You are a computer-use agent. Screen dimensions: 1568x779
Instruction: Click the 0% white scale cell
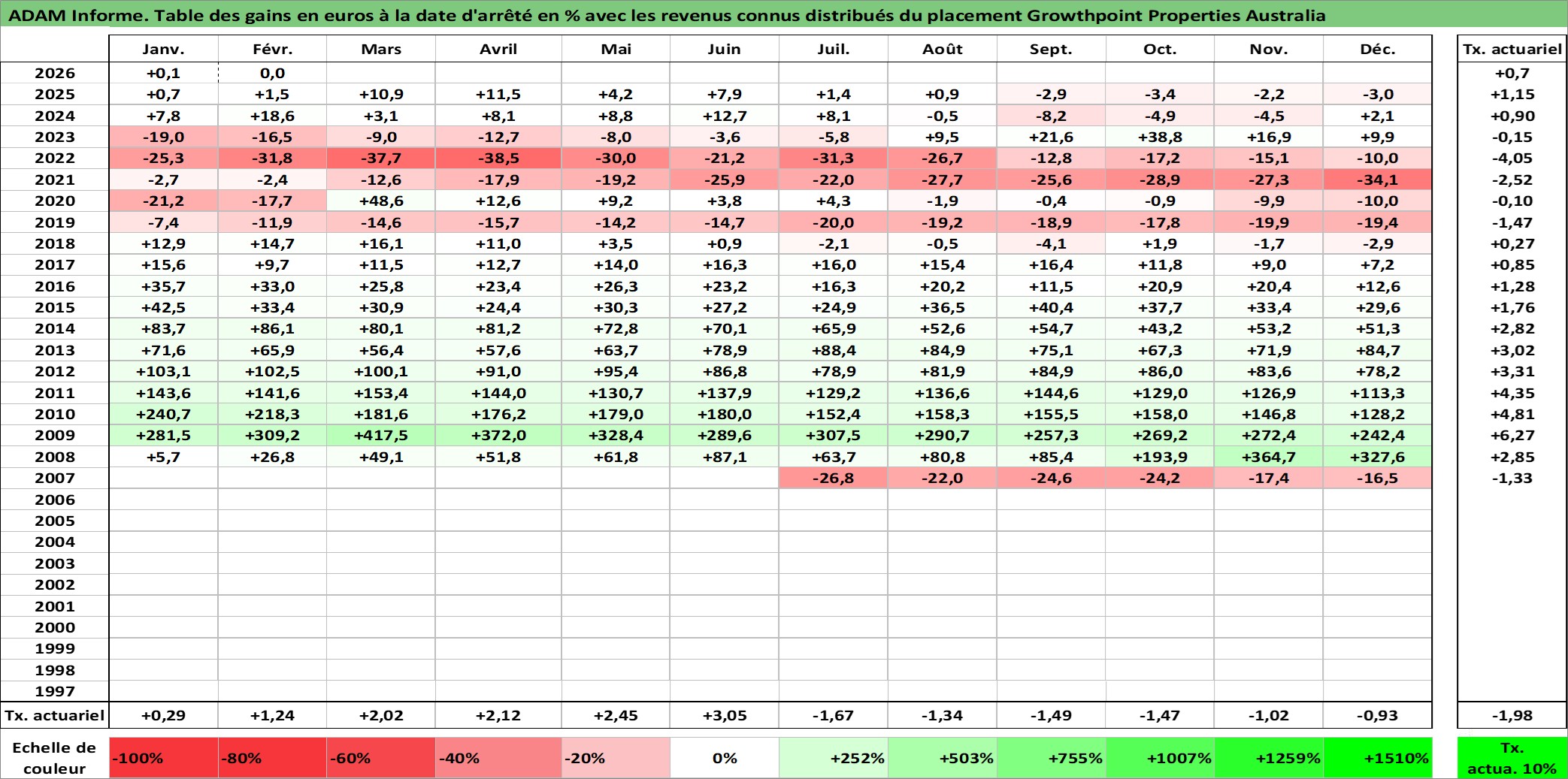point(725,758)
